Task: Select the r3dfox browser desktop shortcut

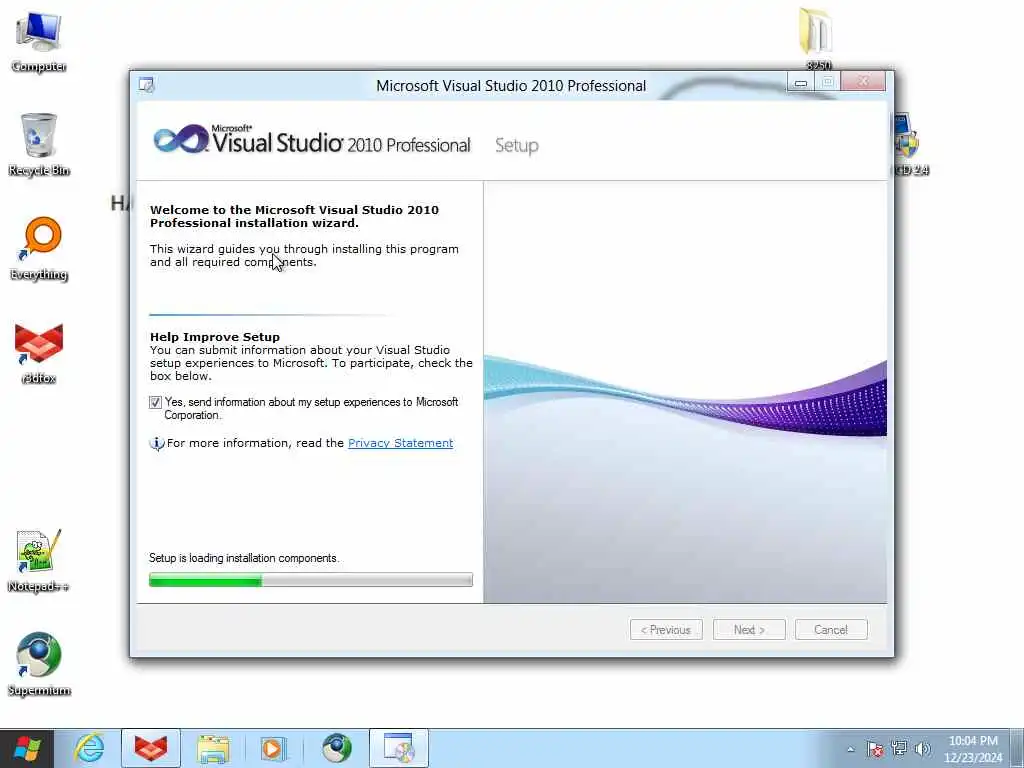Action: click(x=39, y=353)
